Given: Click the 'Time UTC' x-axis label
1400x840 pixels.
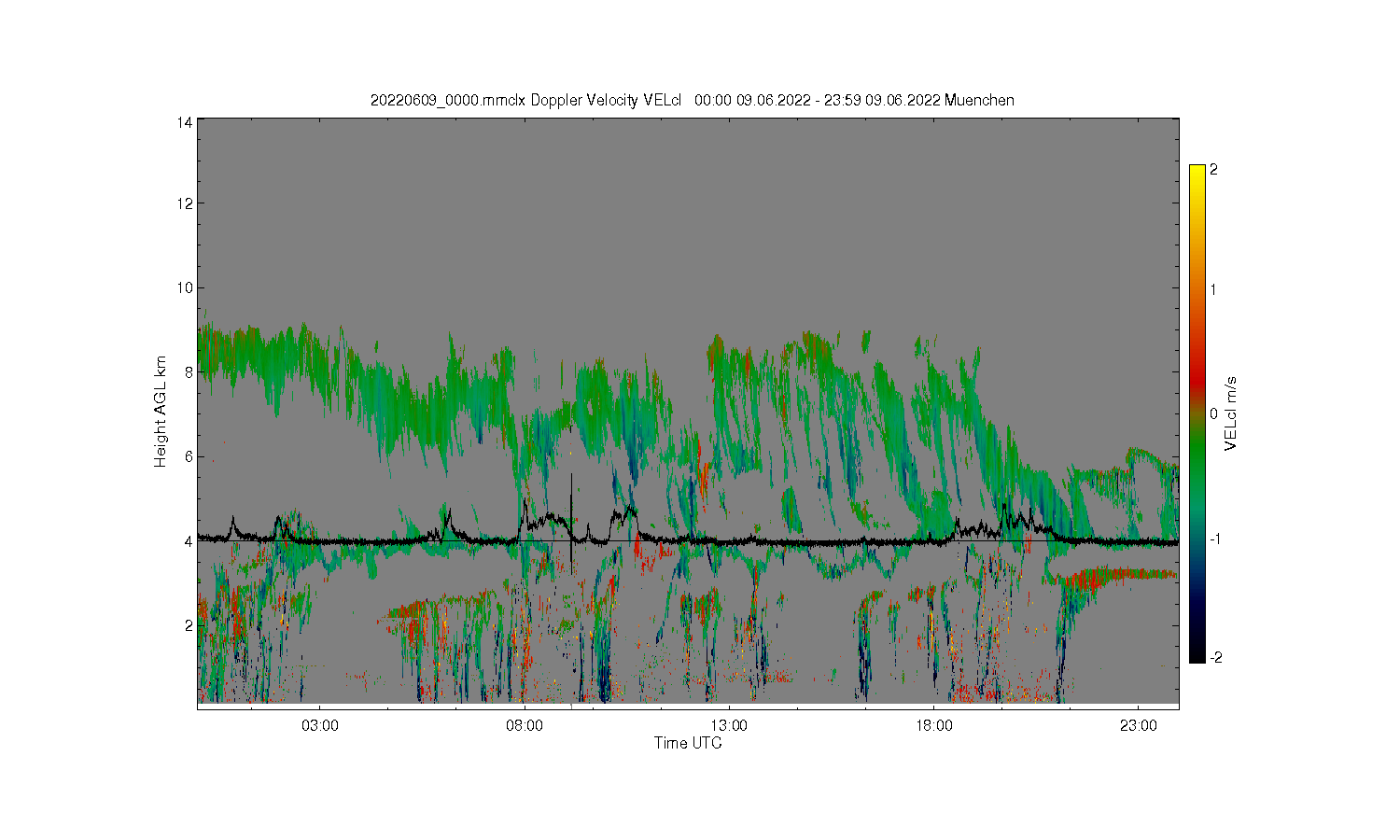Looking at the screenshot, I should pyautogui.click(x=688, y=743).
